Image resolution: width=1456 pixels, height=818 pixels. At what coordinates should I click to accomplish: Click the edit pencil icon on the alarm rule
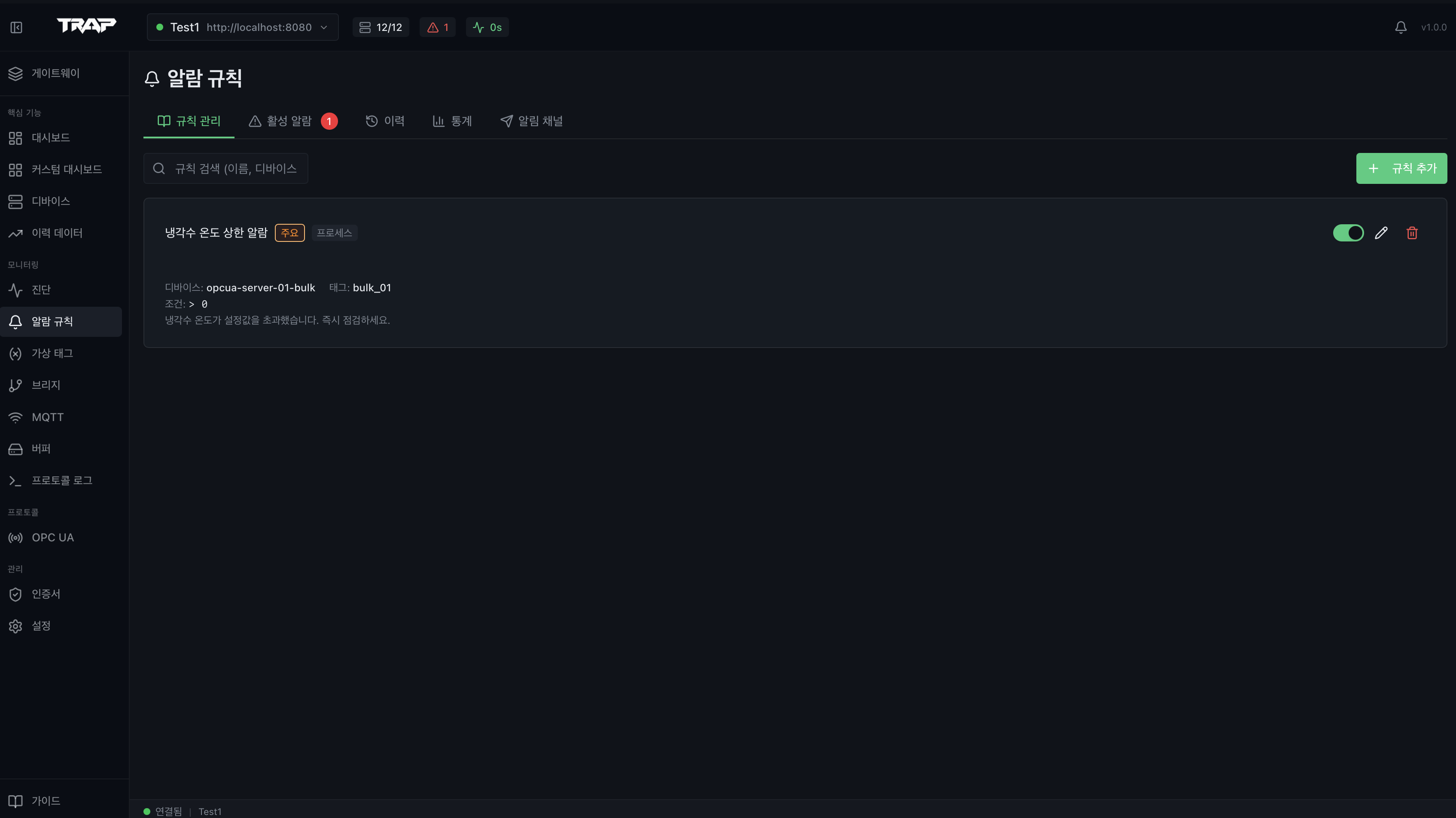1381,232
